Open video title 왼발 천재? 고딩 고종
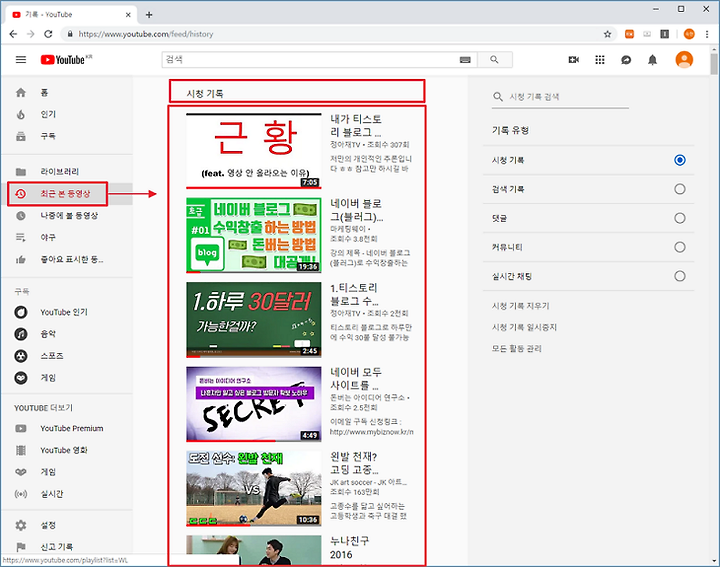Image resolution: width=720 pixels, height=567 pixels. point(354,463)
